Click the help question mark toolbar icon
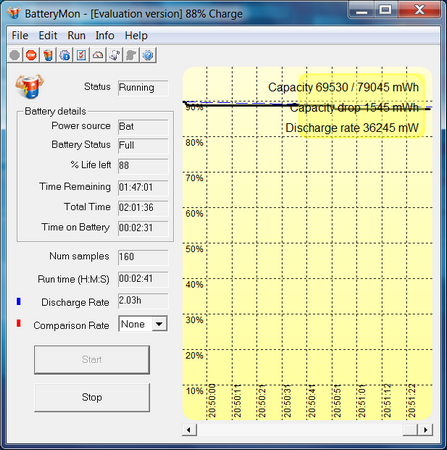Image resolution: width=447 pixels, height=450 pixels. (x=148, y=55)
